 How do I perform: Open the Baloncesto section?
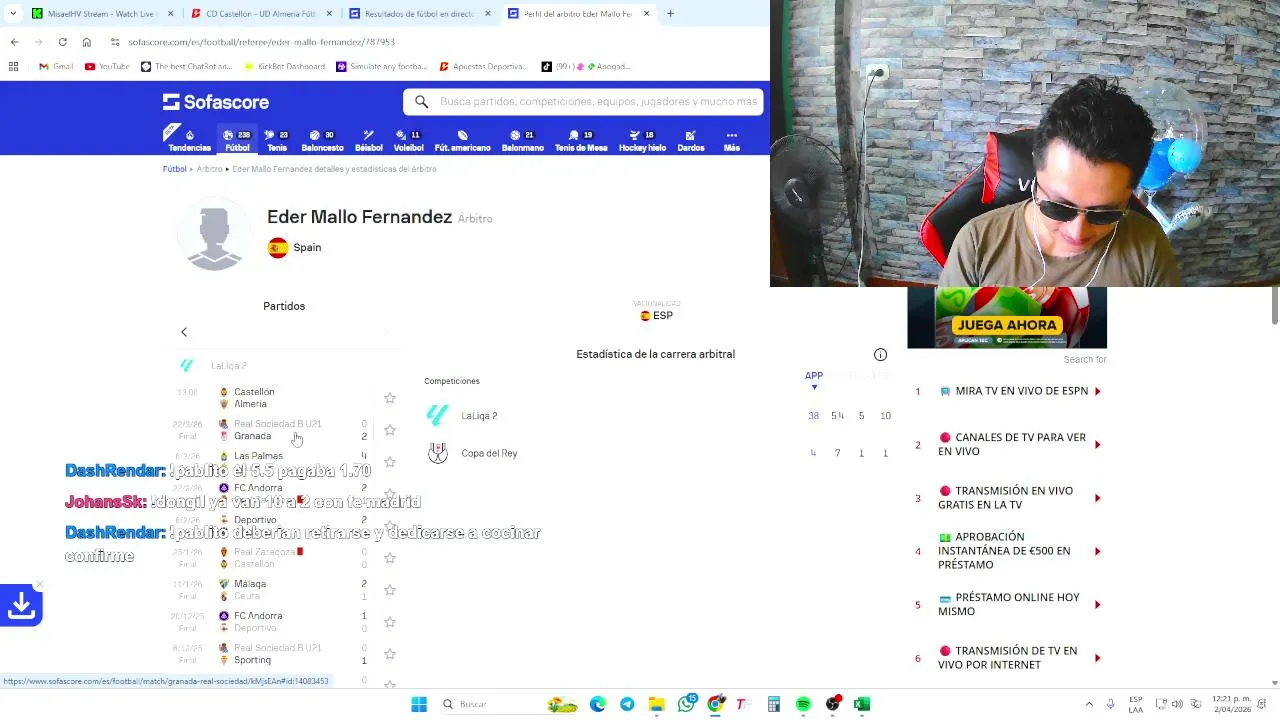322,140
